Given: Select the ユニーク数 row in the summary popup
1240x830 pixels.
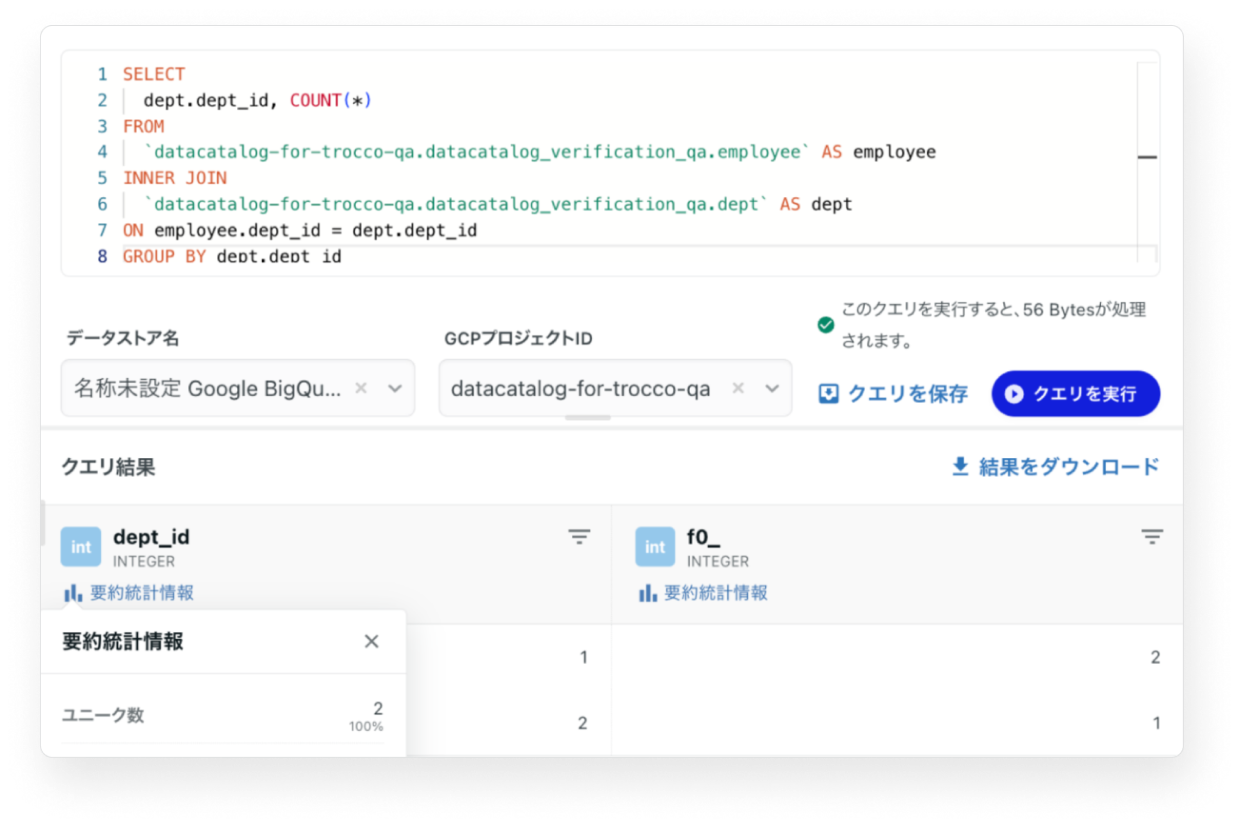Looking at the screenshot, I should 222,715.
